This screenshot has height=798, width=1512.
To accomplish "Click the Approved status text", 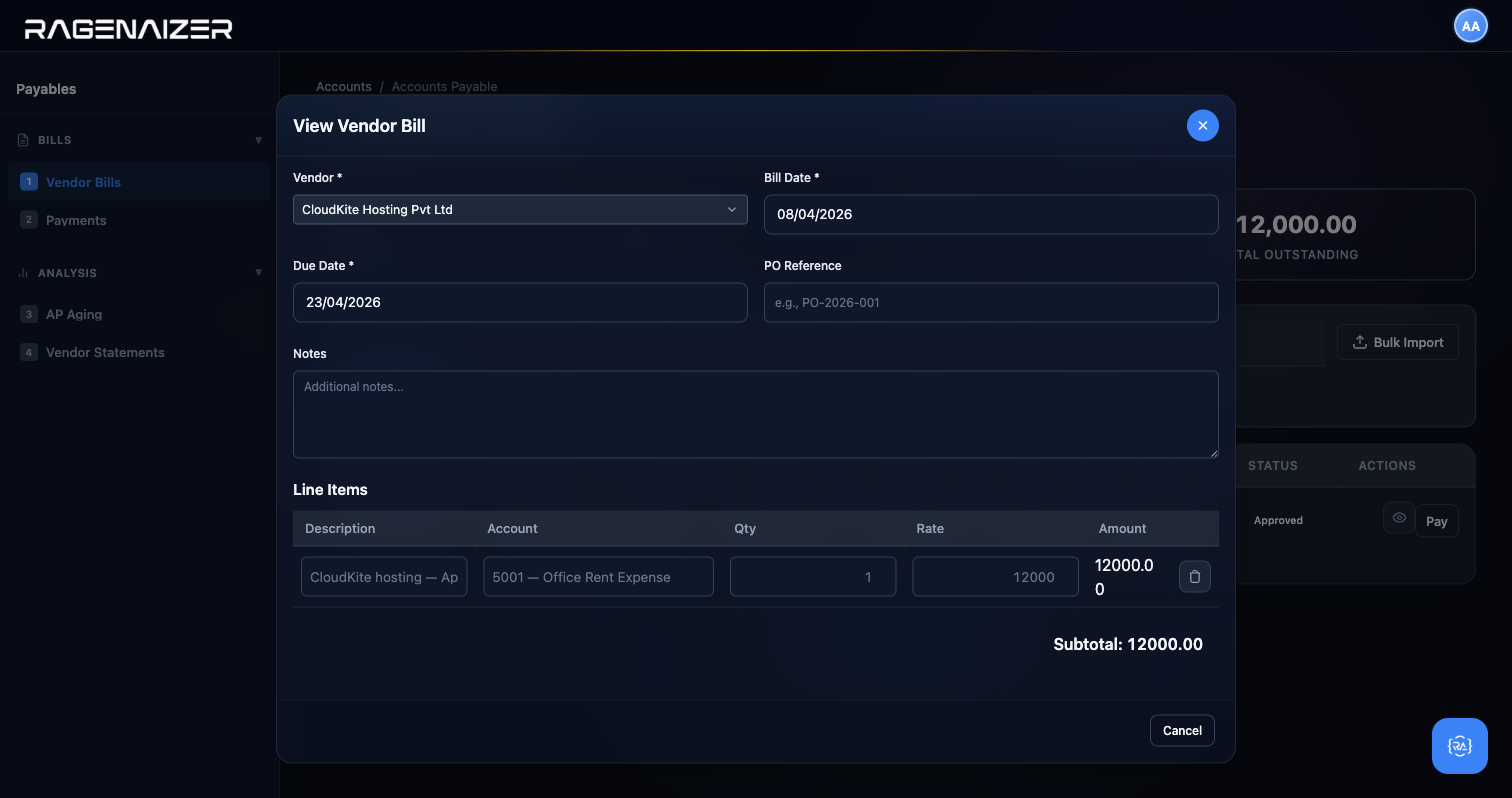I will click(x=1278, y=520).
